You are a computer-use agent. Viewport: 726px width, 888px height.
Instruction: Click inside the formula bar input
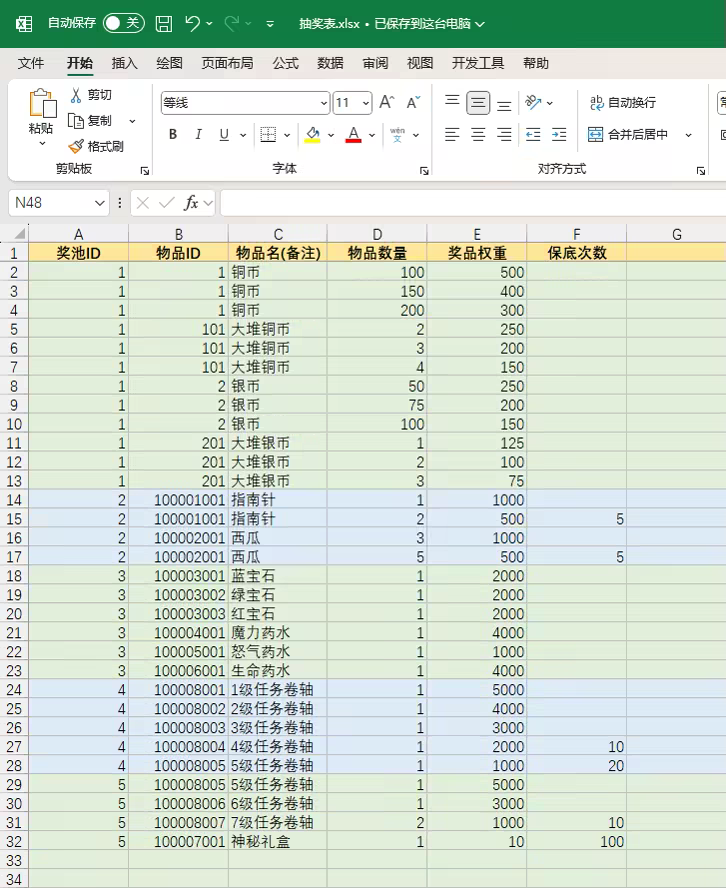473,203
